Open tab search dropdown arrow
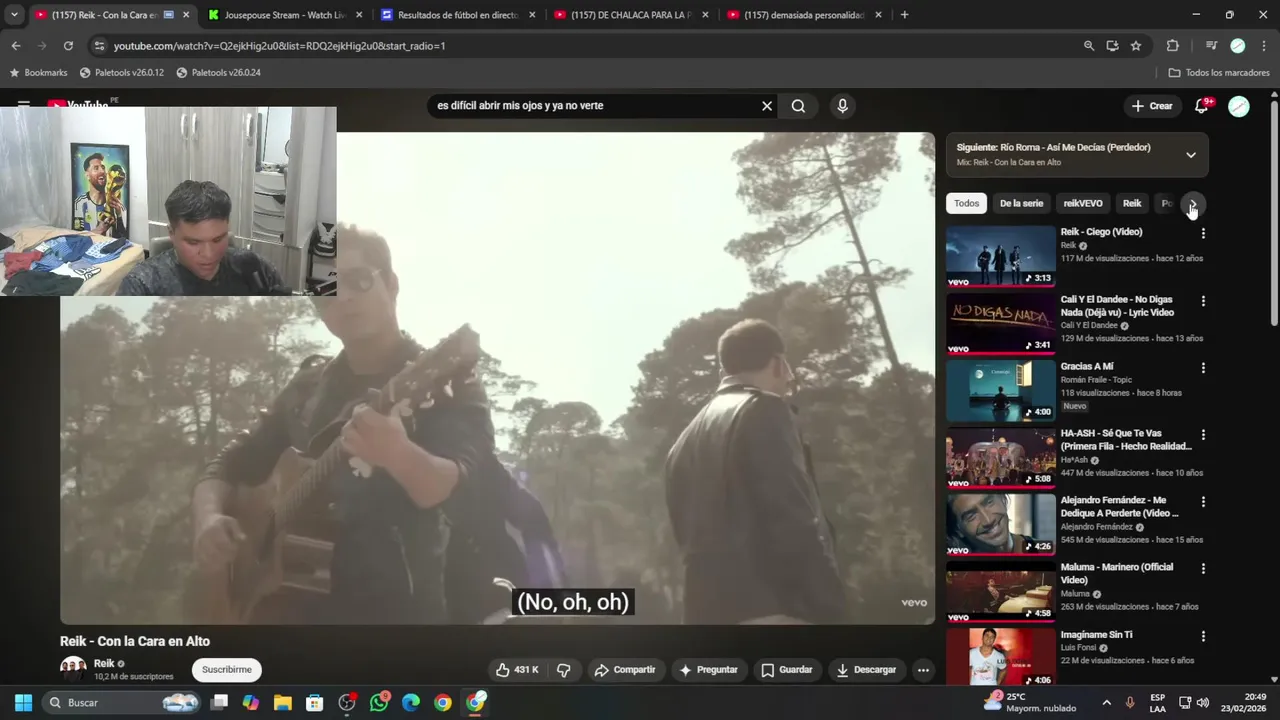The width and height of the screenshot is (1280, 720). click(14, 15)
